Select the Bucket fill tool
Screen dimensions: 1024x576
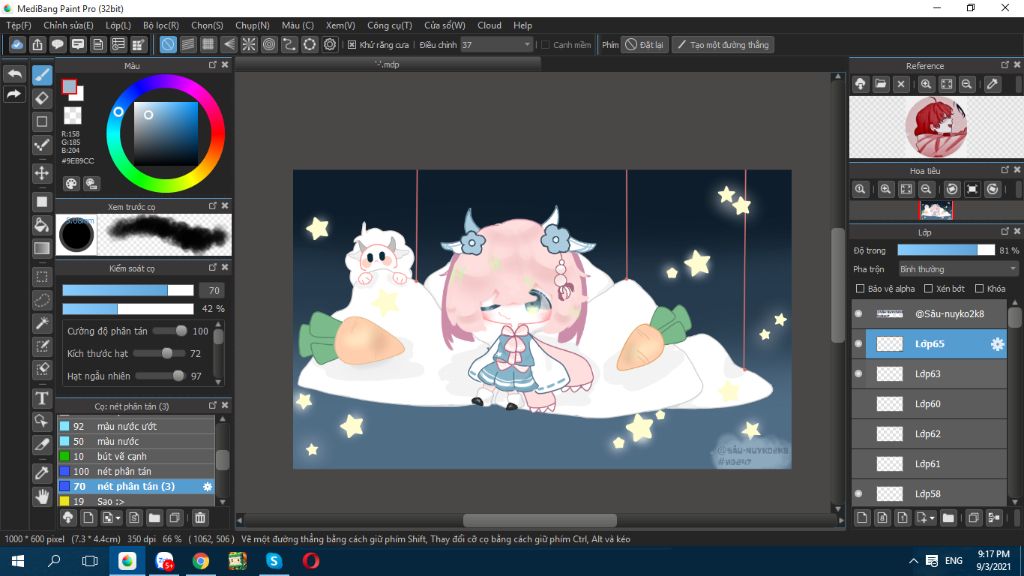point(42,225)
